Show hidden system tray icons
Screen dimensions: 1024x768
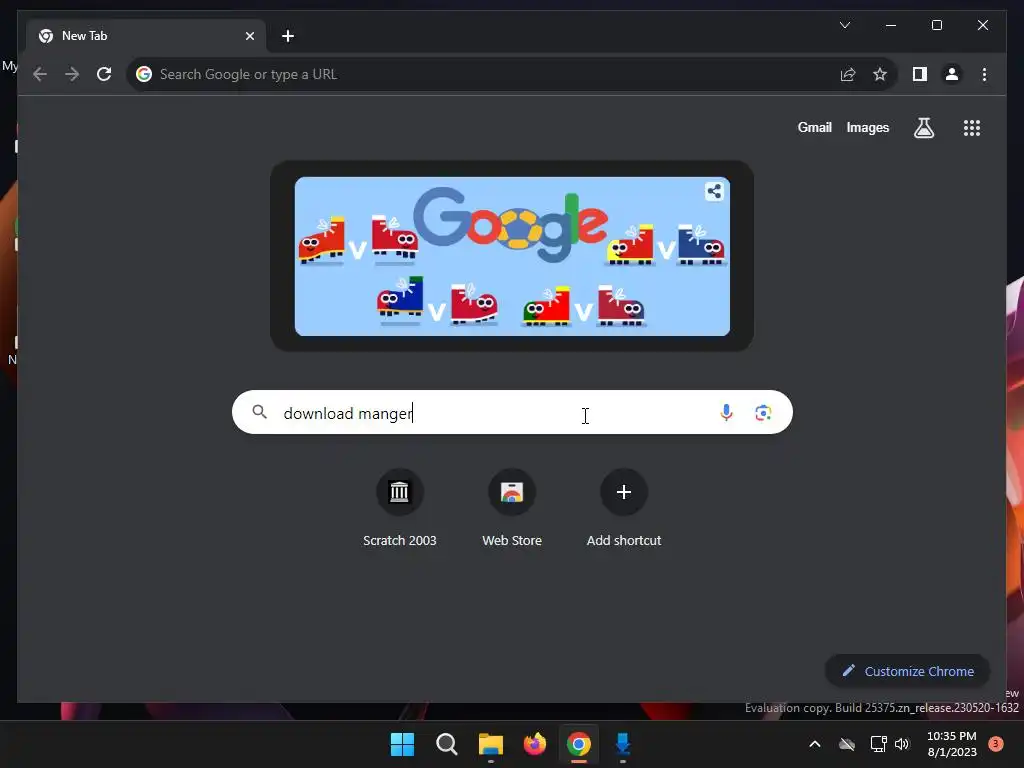coord(814,744)
